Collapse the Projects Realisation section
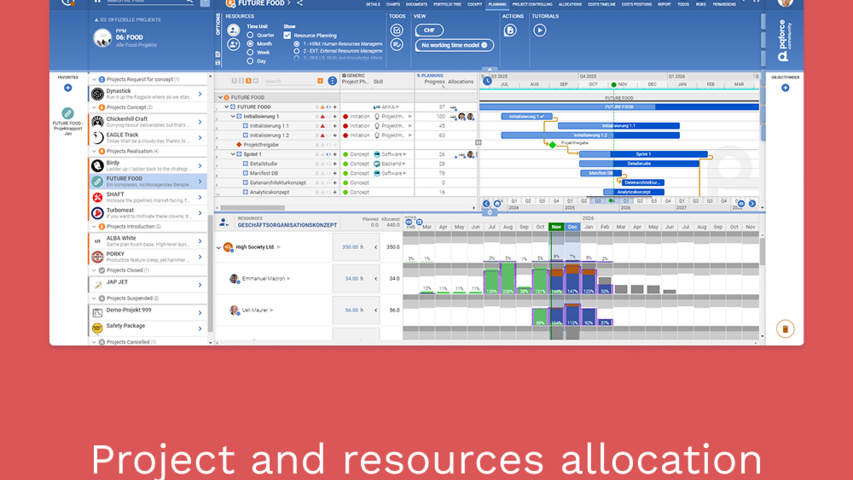Image resolution: width=853 pixels, height=480 pixels. (x=94, y=152)
